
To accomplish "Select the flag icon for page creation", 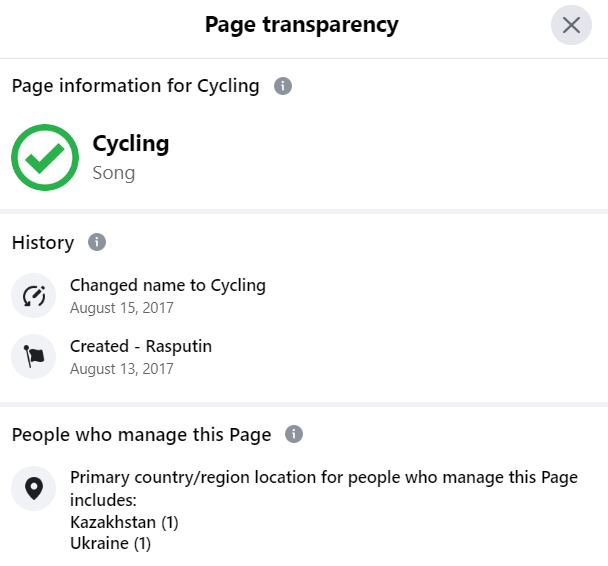I will click(34, 356).
